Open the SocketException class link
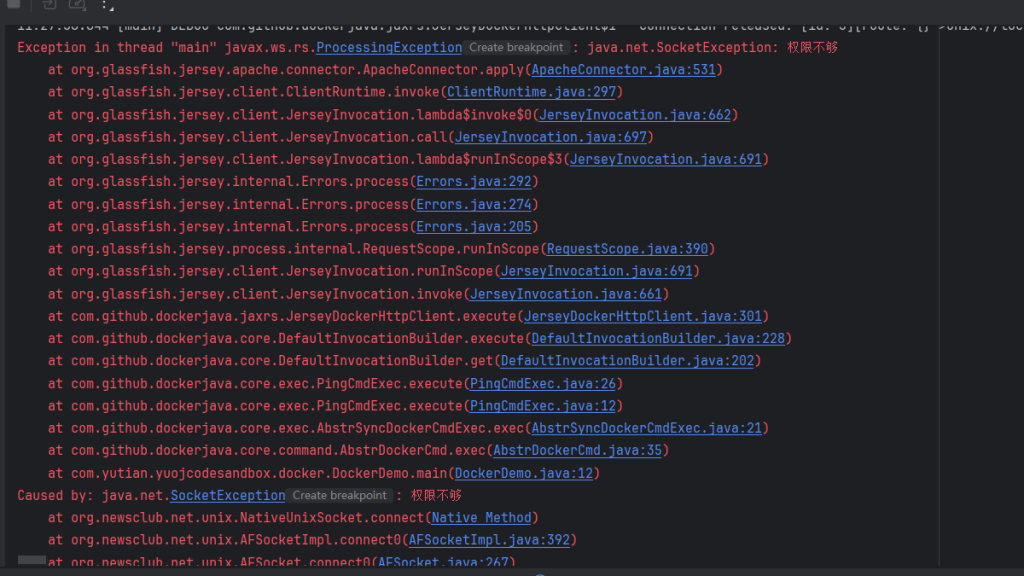 pos(228,495)
